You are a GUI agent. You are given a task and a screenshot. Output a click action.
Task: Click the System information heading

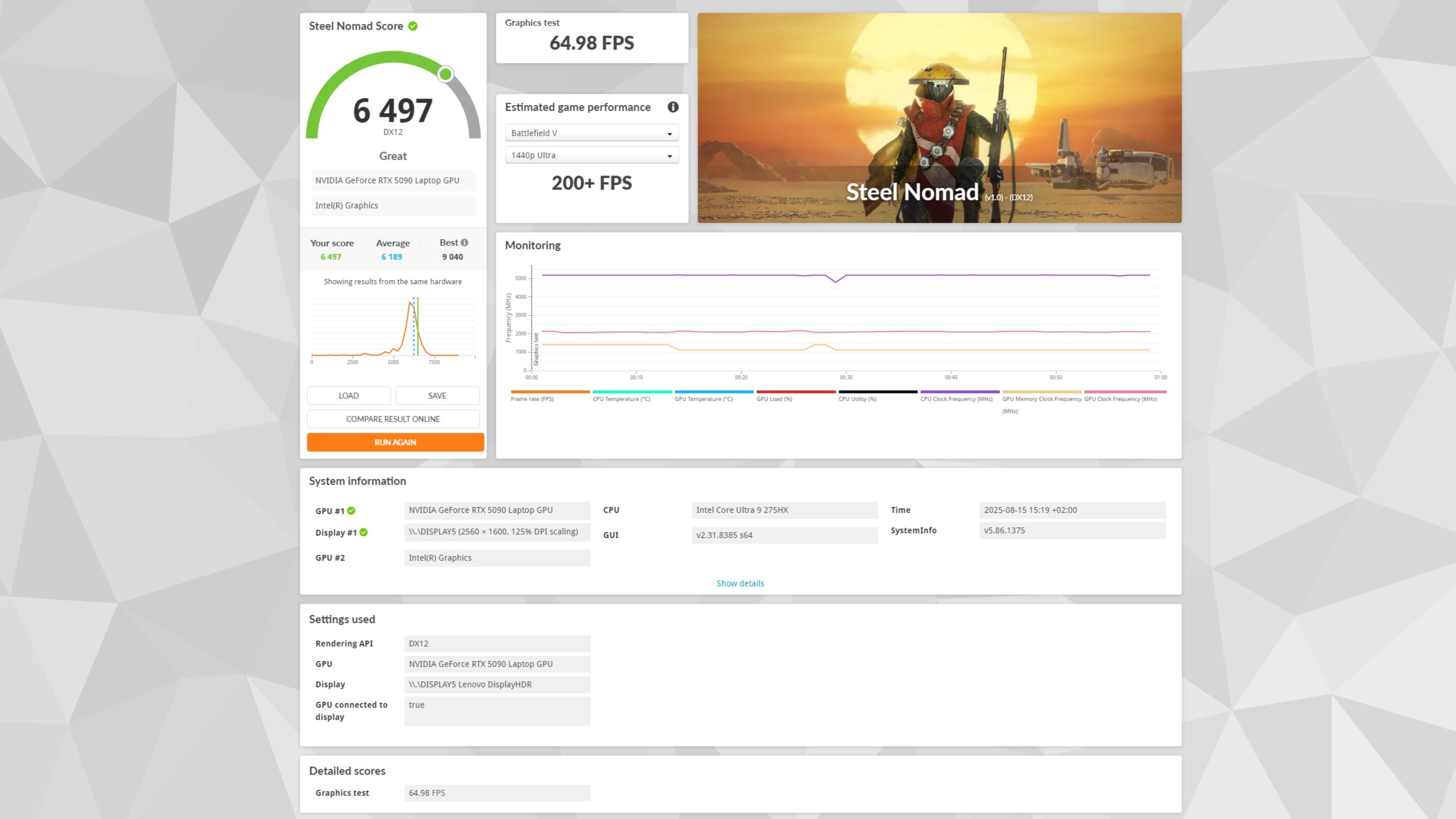(357, 481)
